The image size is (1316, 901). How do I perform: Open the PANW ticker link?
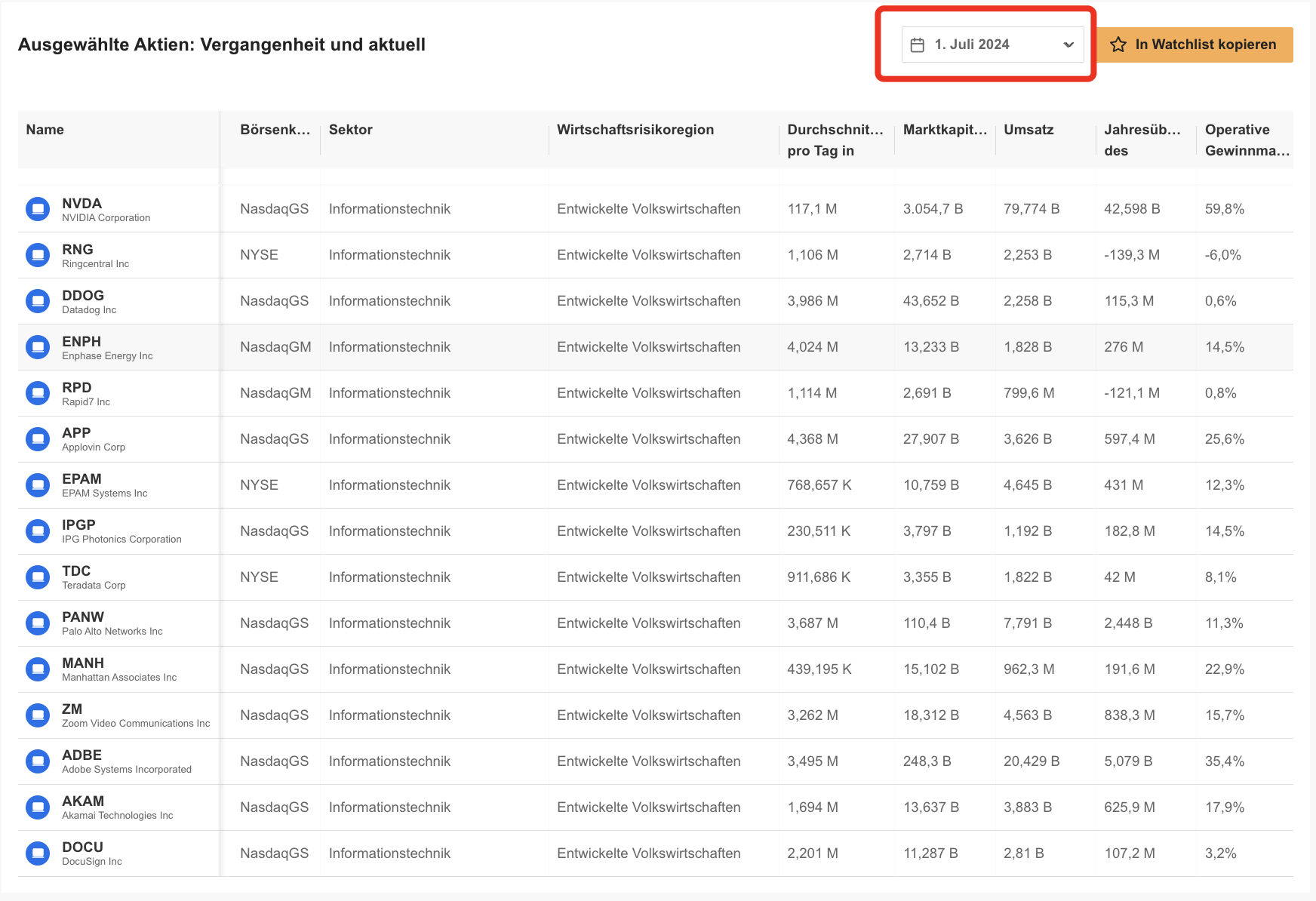83,617
